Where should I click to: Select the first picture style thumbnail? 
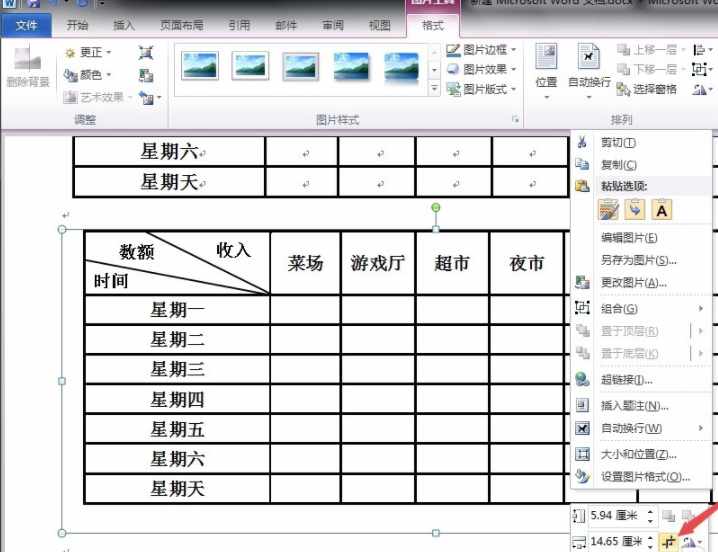[200, 66]
